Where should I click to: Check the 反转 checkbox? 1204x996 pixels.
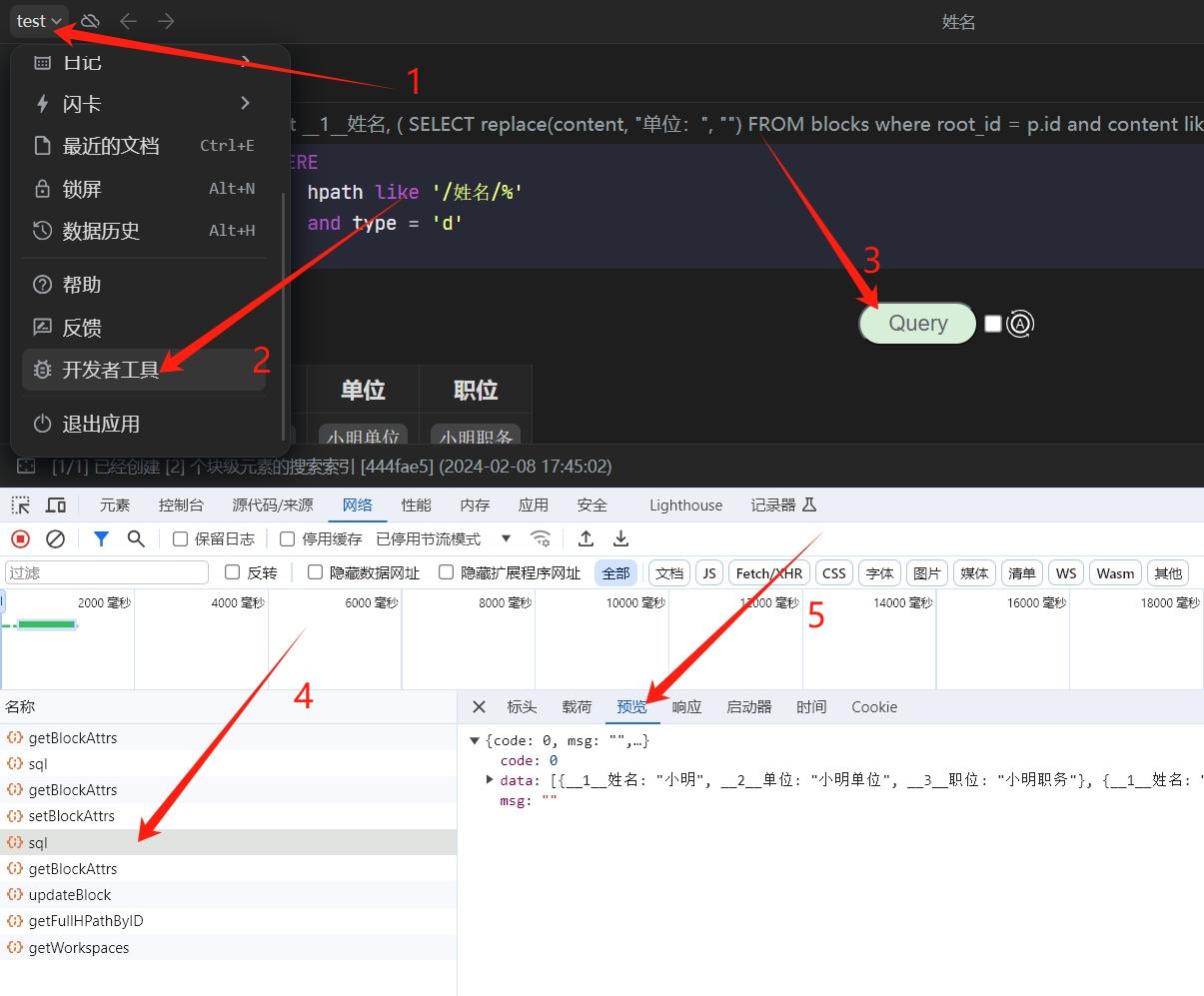233,572
